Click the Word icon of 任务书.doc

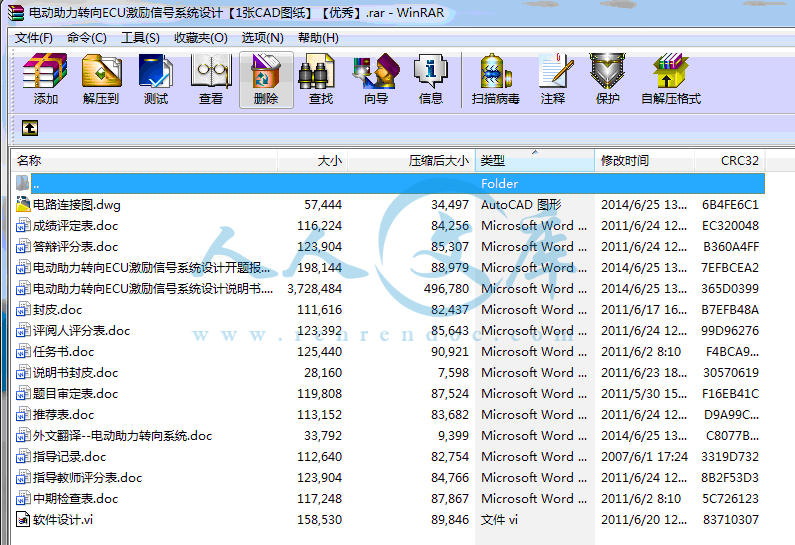[23, 351]
